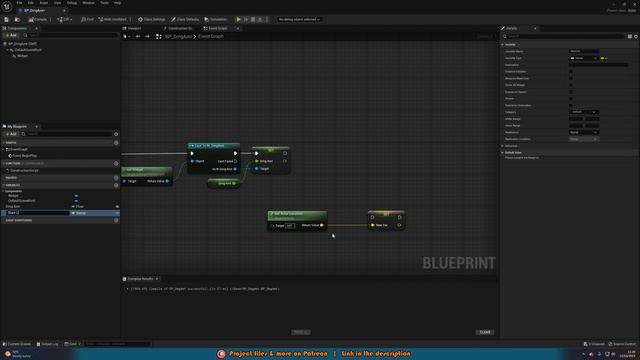
Task: Add new Event Dispatcher with plus icon
Action: pyautogui.click(x=116, y=220)
